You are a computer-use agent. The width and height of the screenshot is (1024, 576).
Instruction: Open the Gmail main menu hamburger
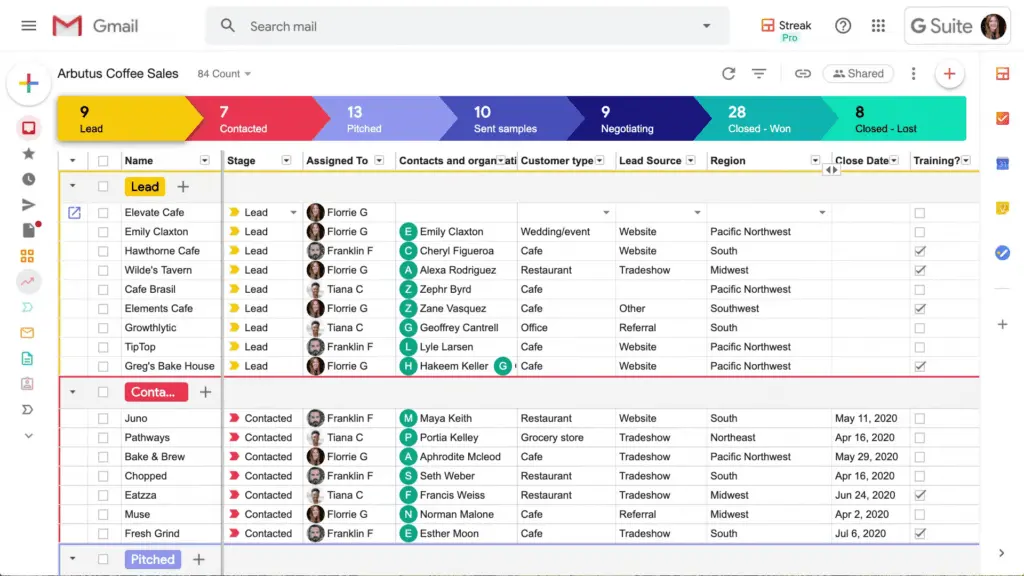[29, 26]
